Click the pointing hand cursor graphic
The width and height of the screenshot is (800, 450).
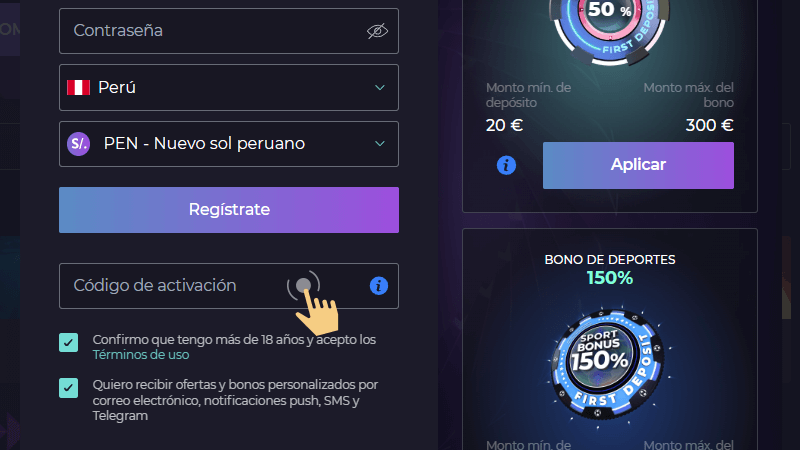click(x=312, y=305)
